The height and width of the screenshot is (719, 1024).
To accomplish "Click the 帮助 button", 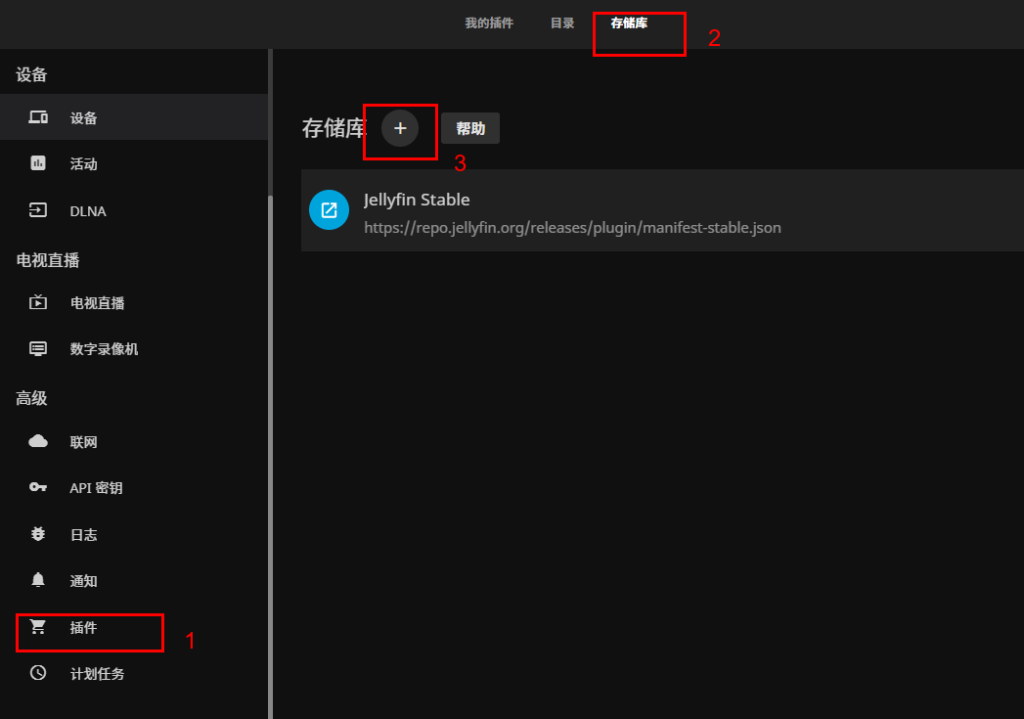I will coord(470,128).
